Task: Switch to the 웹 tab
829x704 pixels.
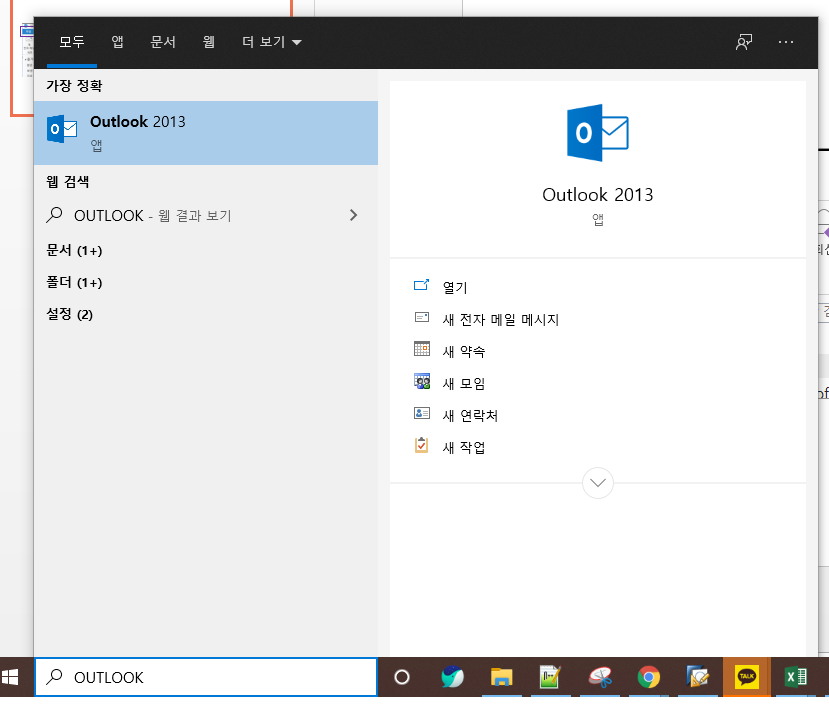Action: 209,42
